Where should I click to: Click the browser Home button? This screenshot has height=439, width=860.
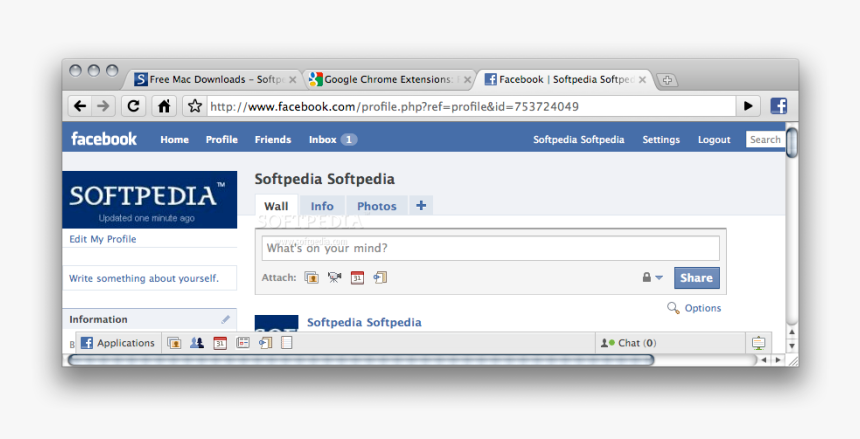[x=164, y=106]
